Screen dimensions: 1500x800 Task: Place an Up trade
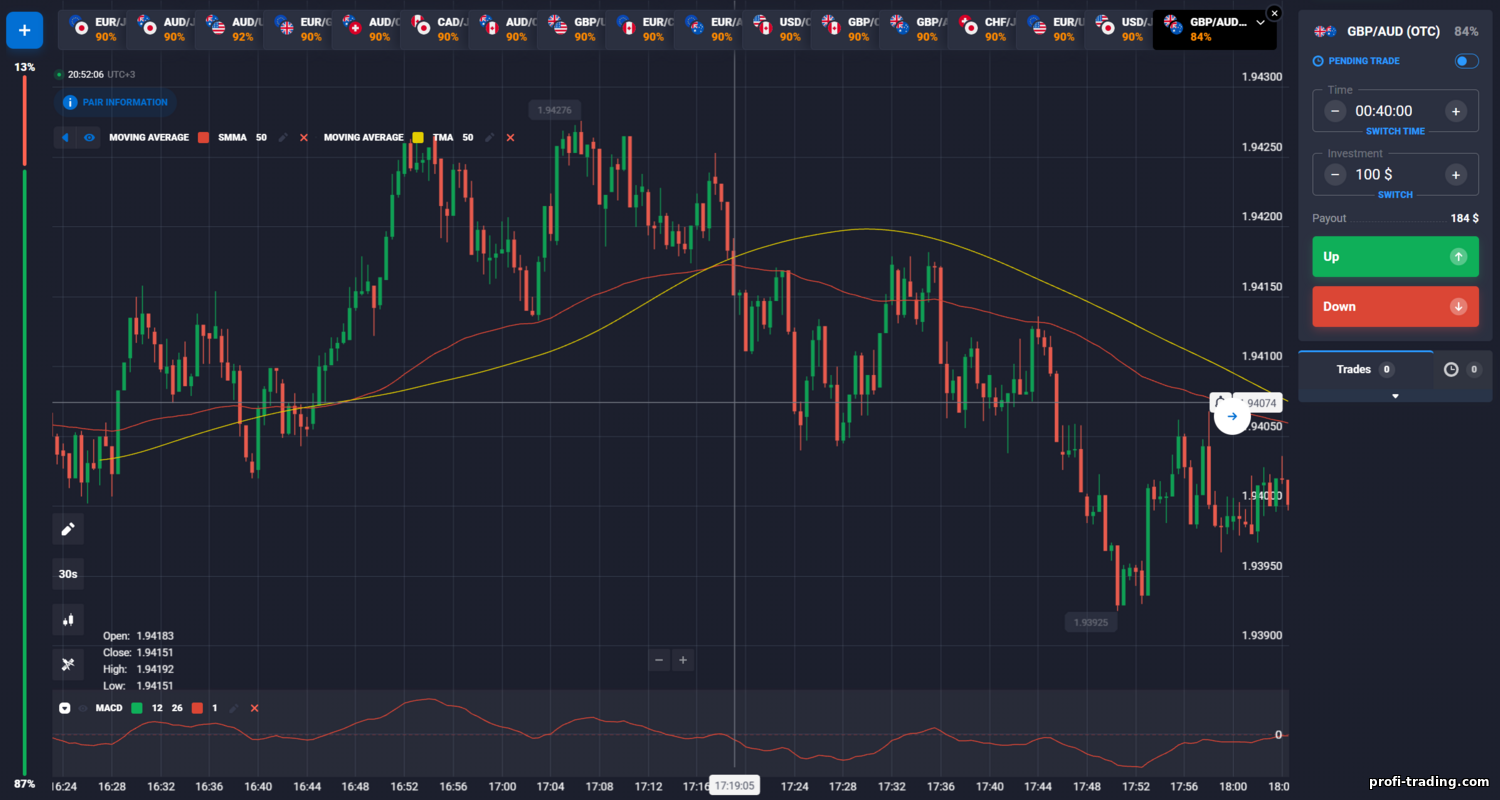click(1395, 257)
